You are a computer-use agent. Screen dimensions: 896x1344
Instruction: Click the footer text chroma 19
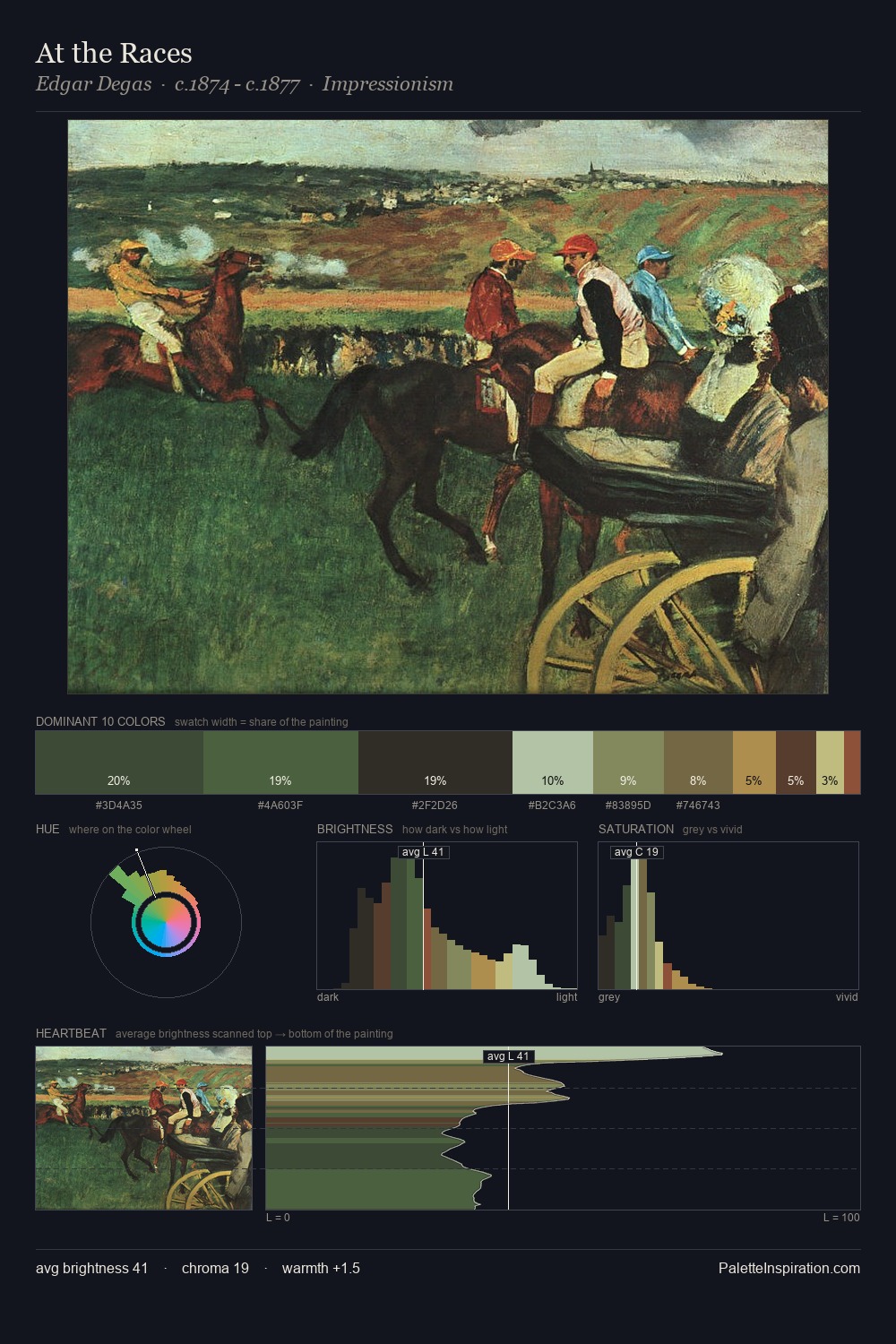pos(215,1268)
